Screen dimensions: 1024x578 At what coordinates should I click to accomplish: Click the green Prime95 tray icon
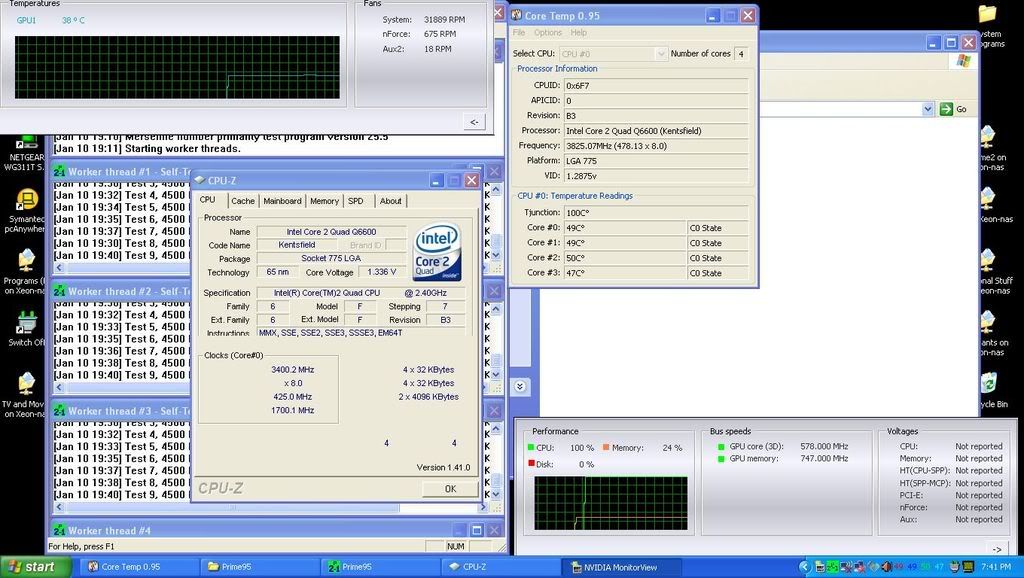pyautogui.click(x=833, y=567)
